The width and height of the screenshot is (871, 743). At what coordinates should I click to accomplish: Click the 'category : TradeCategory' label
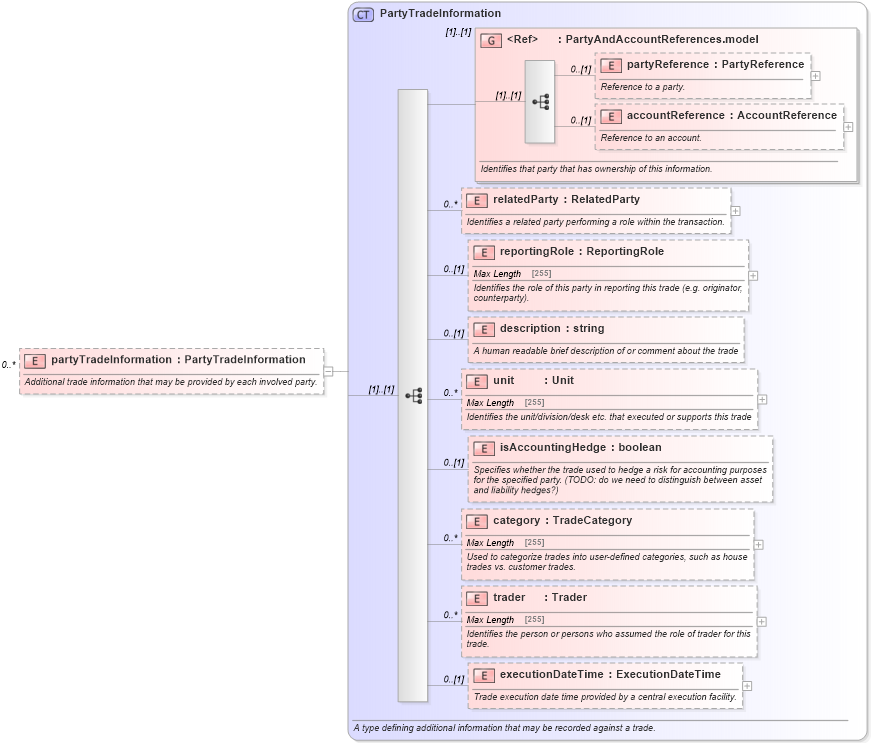pyautogui.click(x=563, y=520)
